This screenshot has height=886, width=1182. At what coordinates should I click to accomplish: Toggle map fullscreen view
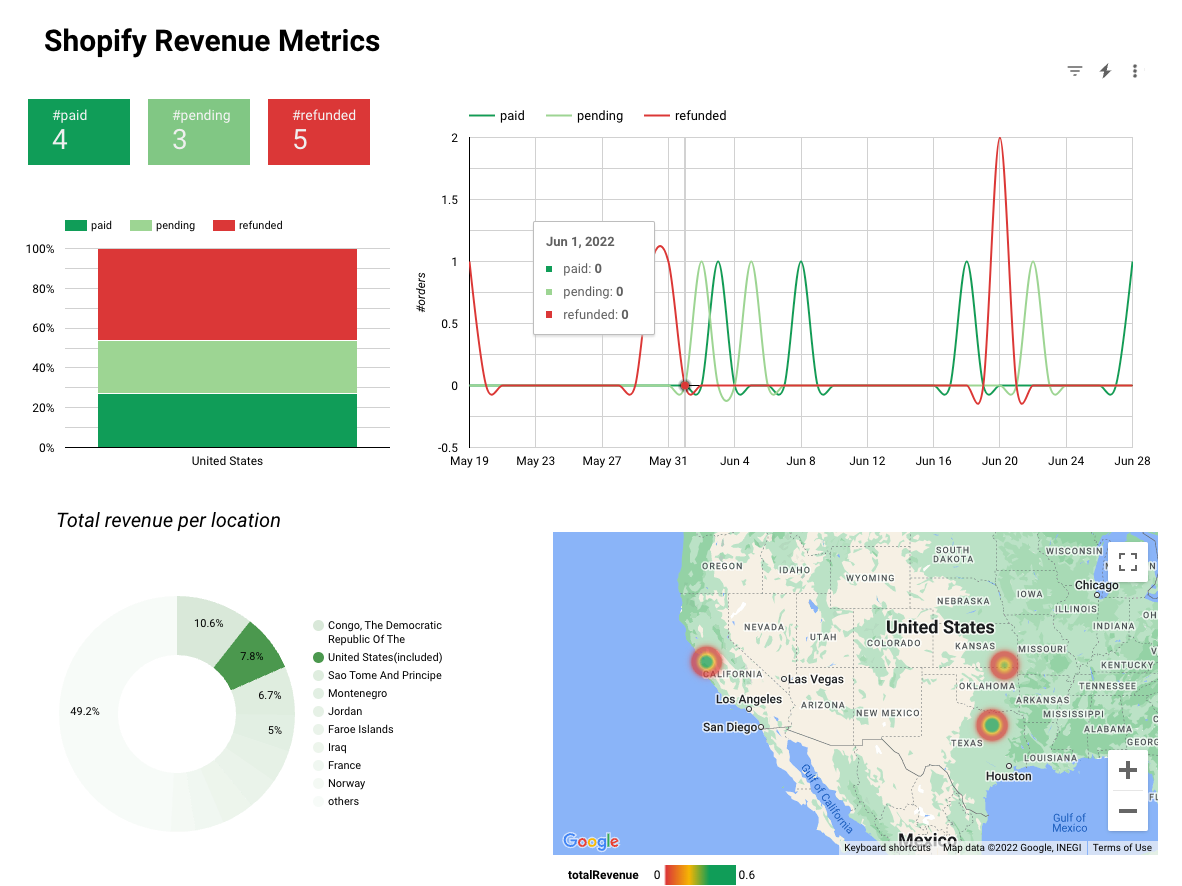coord(1128,562)
